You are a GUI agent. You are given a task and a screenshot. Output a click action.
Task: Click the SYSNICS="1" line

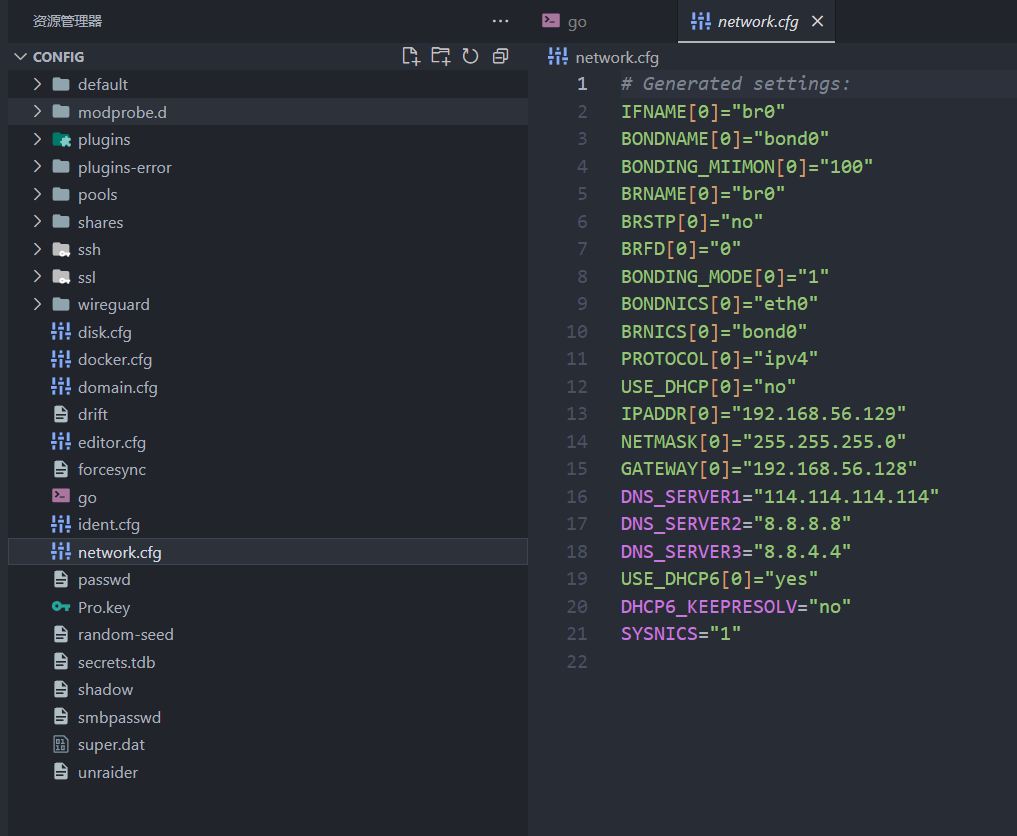[x=680, y=634]
